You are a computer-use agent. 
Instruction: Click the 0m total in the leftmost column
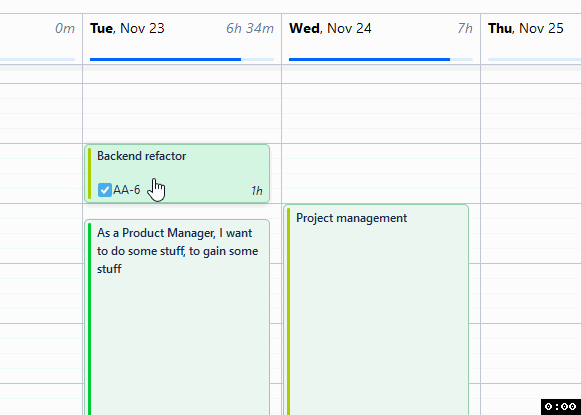[65, 29]
